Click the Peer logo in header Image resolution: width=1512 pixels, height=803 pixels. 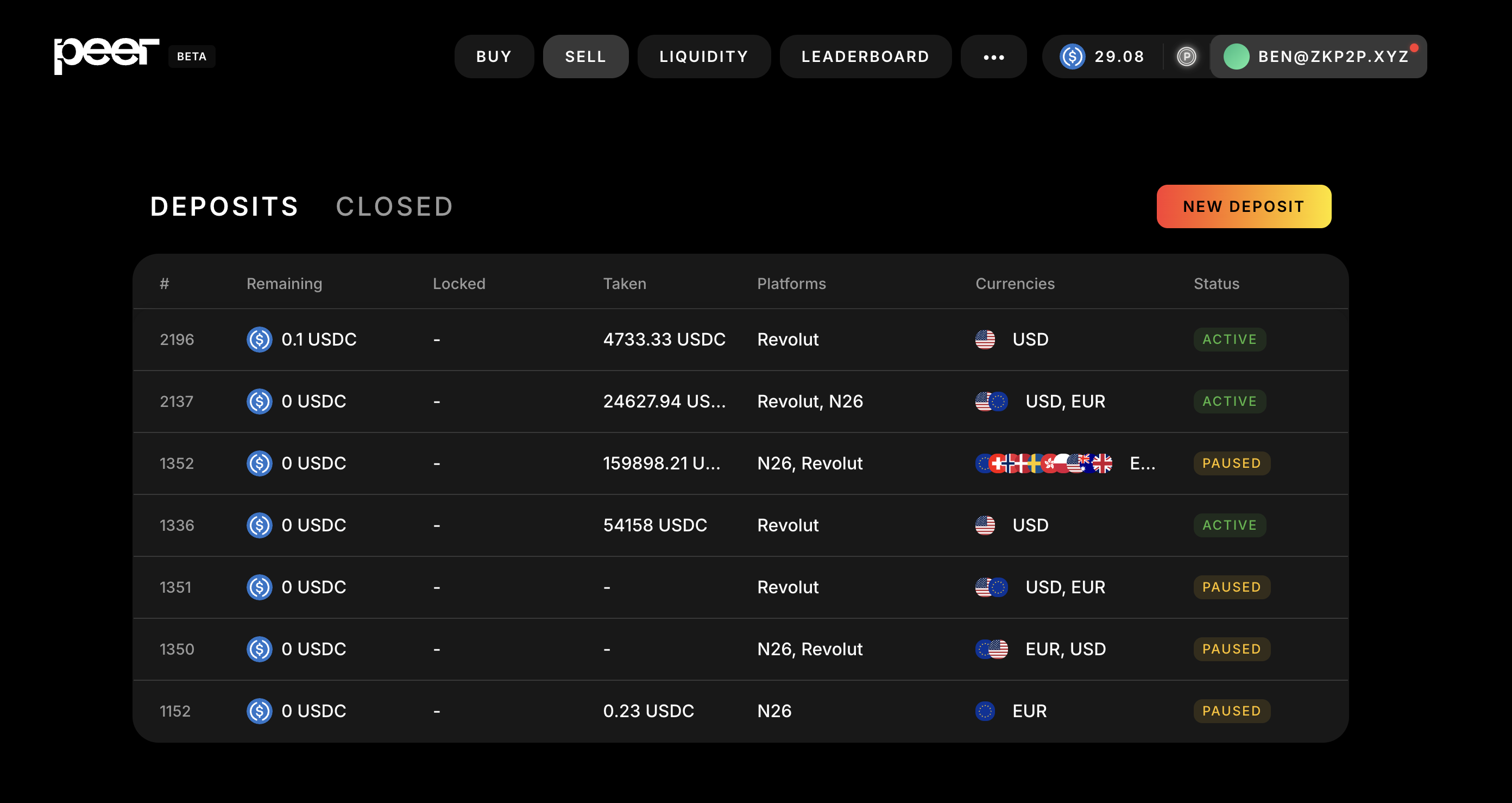[x=106, y=56]
